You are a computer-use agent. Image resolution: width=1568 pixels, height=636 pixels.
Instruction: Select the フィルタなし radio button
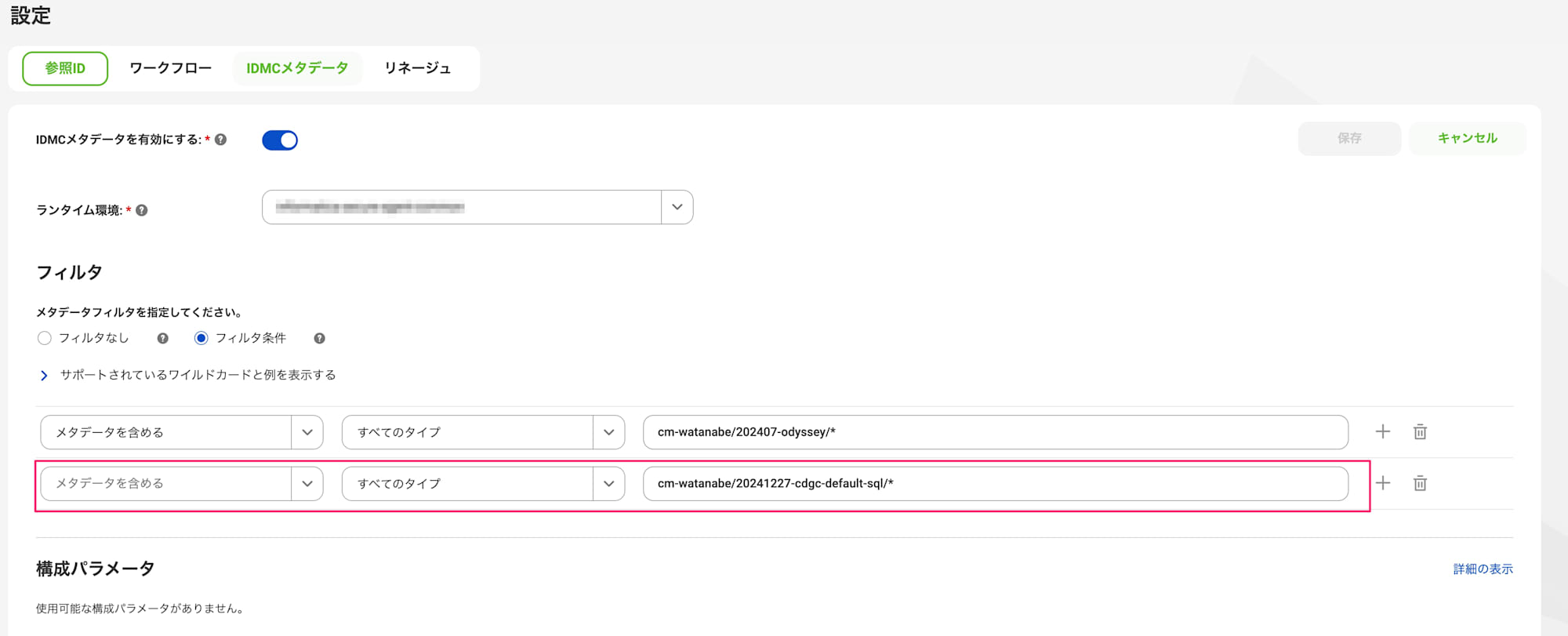pos(45,338)
